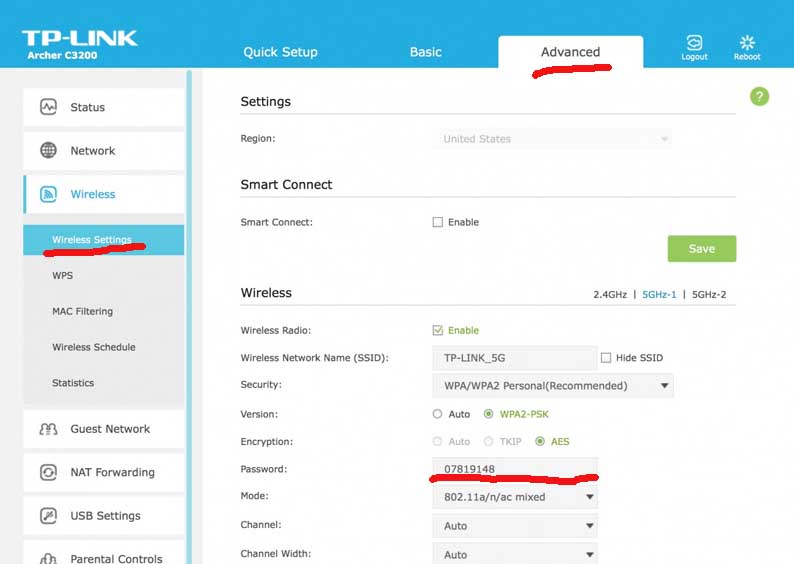Open the green help question mark
This screenshot has width=794, height=564.
coord(759,96)
